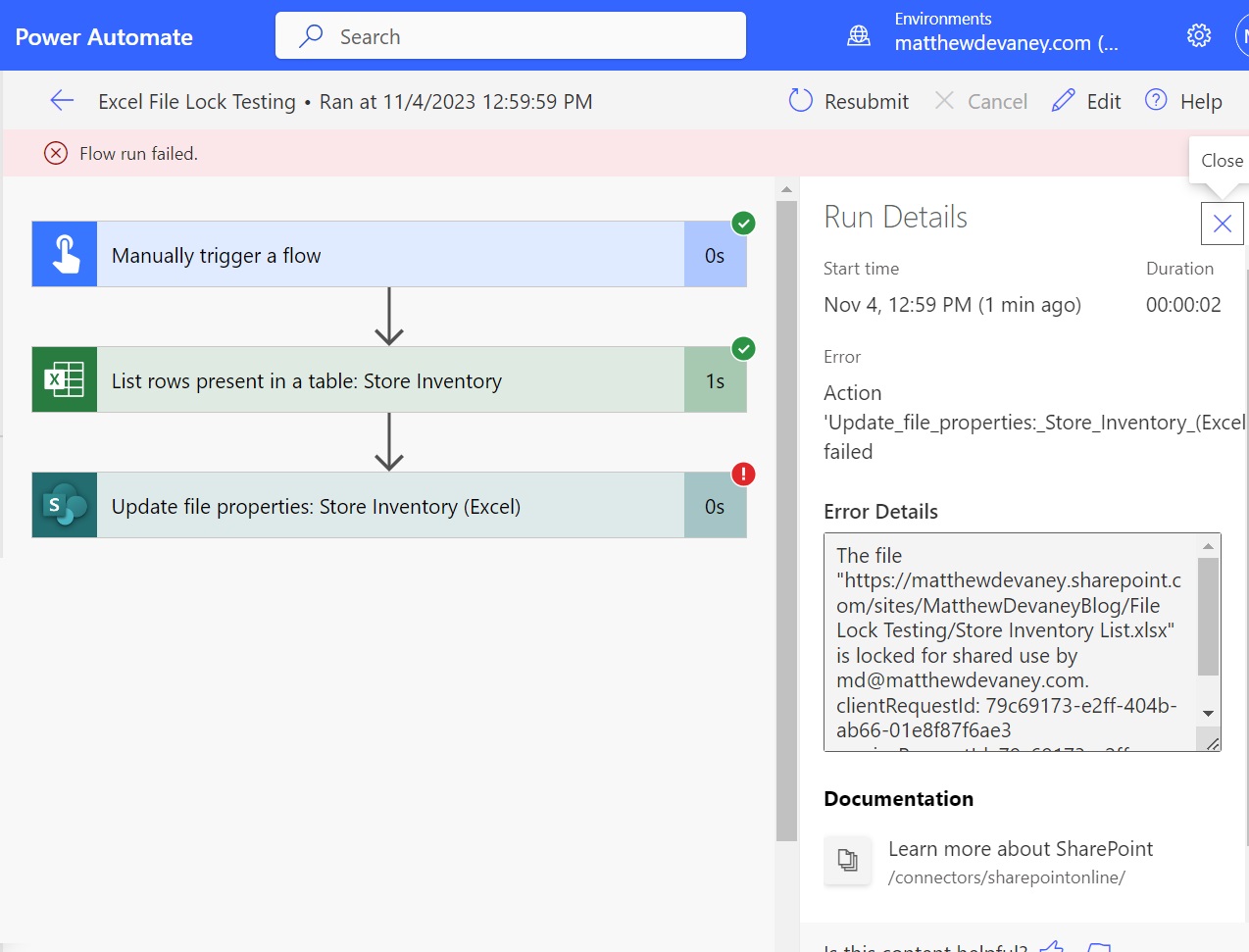Click the Edit flow button
1249x952 pixels.
tap(1086, 101)
